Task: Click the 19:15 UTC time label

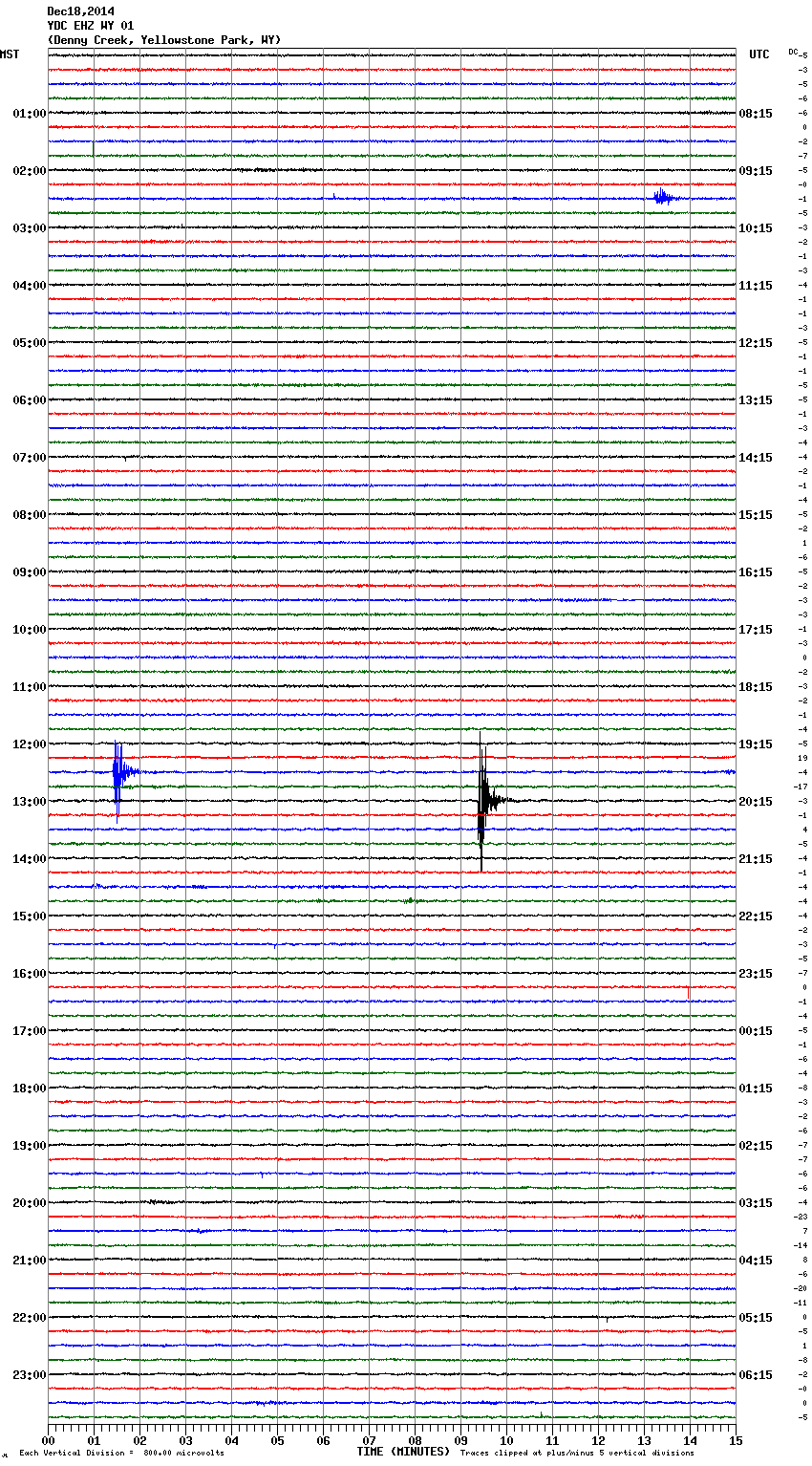Action: click(756, 744)
